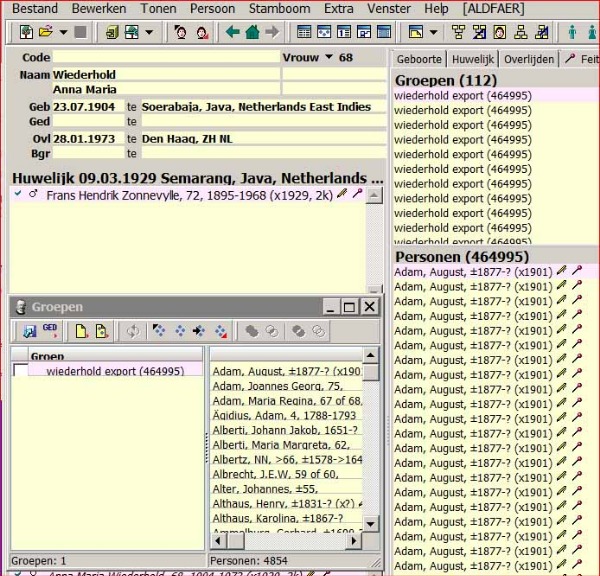
Task: Click pencil icon beside Frans Hendrik Zonnevylle
Action: coord(342,195)
